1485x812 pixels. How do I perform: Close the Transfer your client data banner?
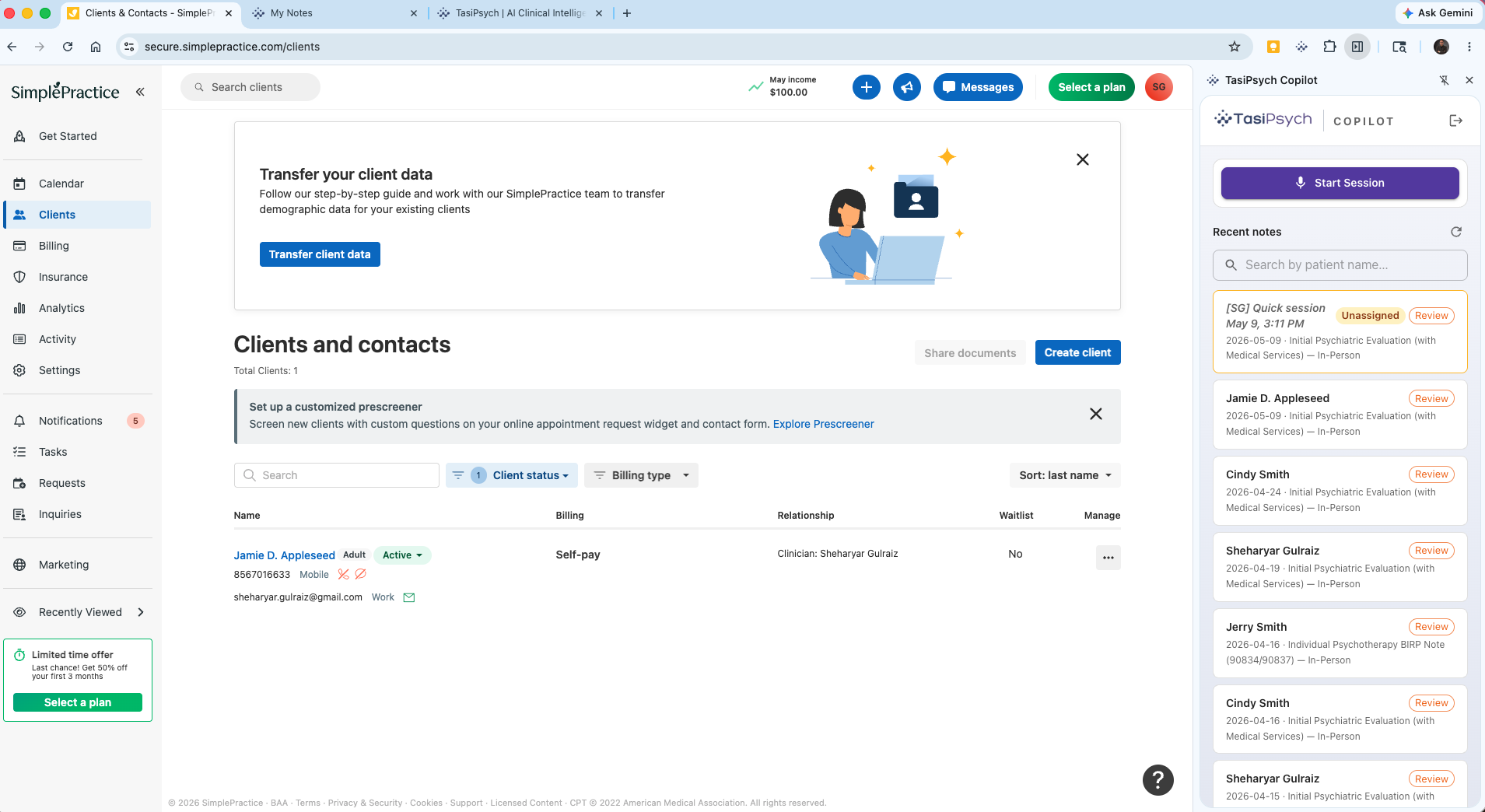(x=1083, y=159)
